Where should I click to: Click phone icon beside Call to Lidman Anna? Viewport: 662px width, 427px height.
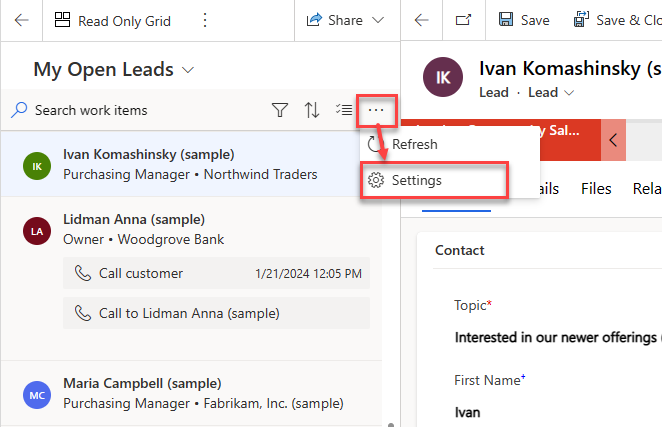[83, 313]
